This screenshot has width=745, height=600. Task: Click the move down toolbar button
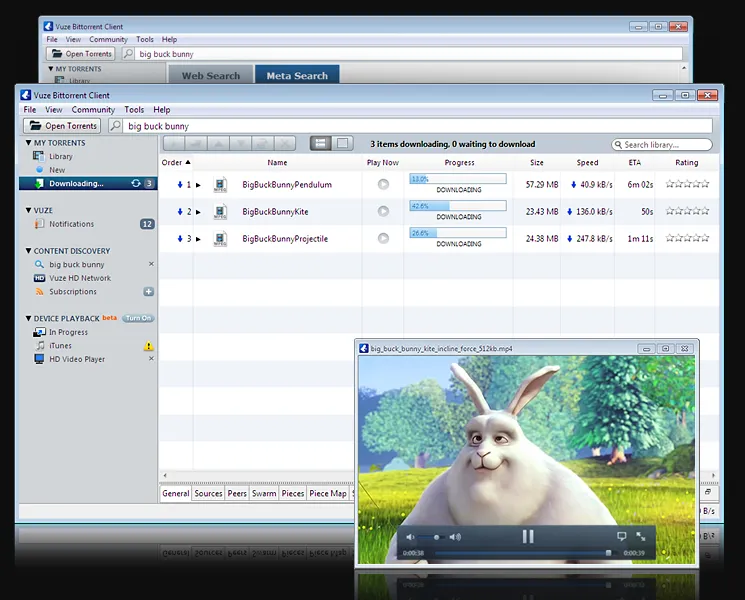pyautogui.click(x=241, y=143)
